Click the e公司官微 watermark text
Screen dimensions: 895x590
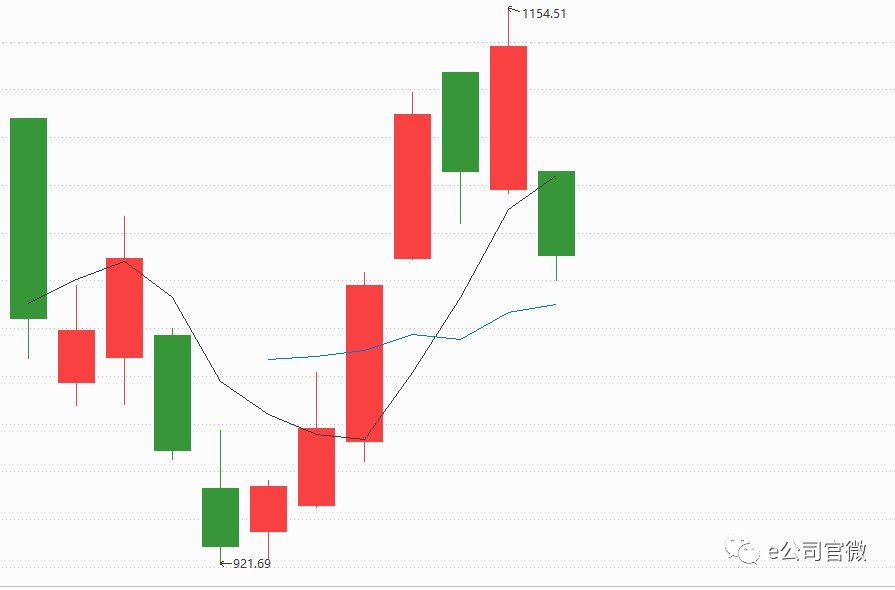click(x=816, y=550)
